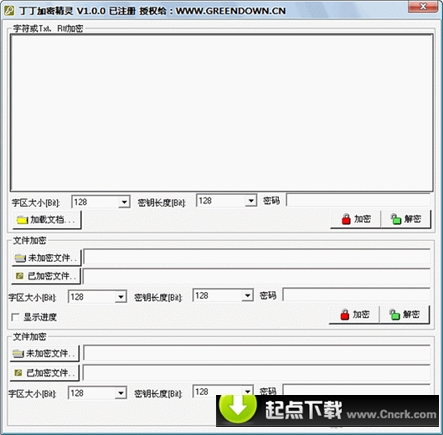The width and height of the screenshot is (443, 435).
Task: Click yellow folder icon on 加载文档 button
Action: (22, 220)
